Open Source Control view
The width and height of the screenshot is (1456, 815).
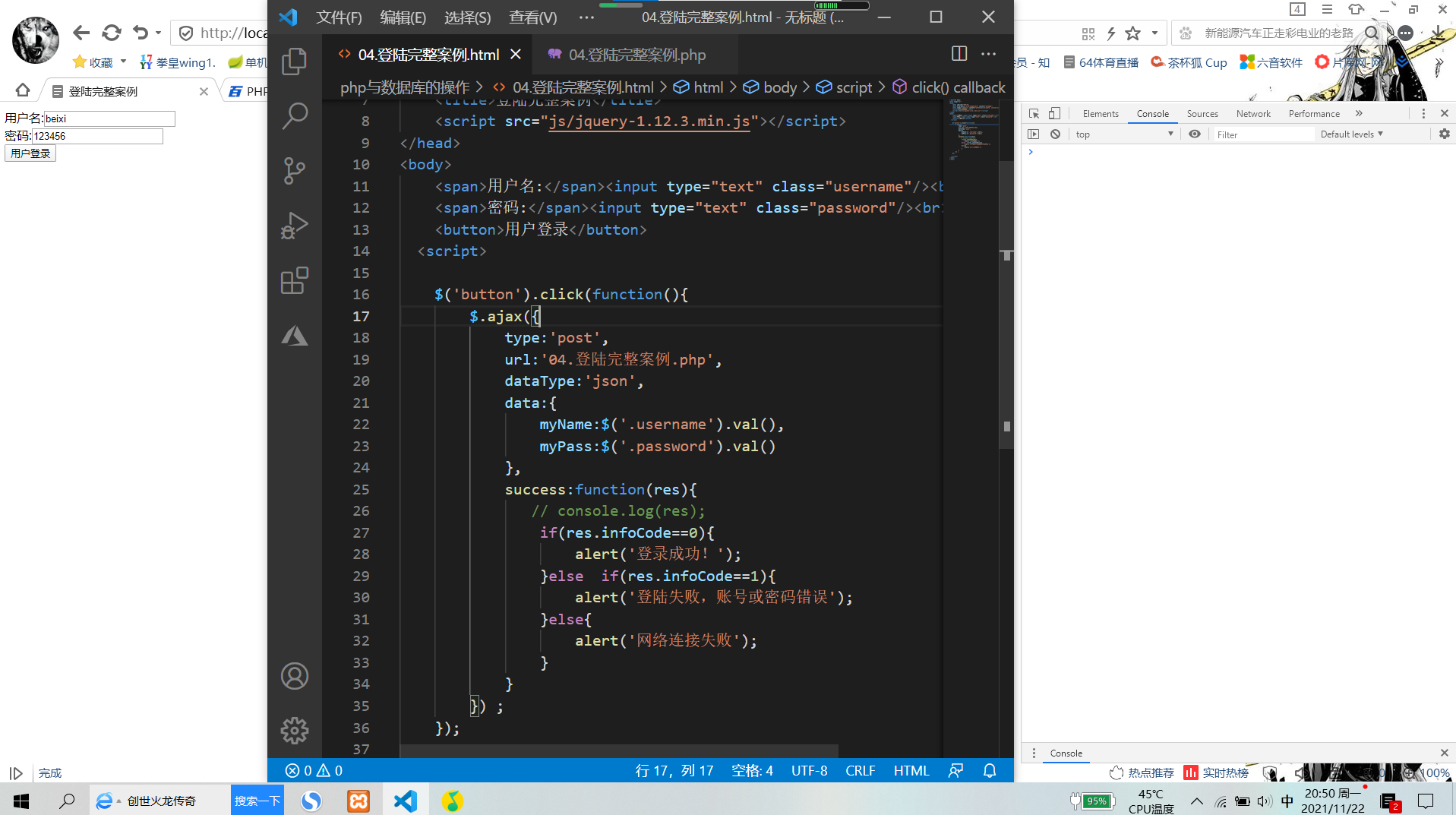(x=294, y=170)
